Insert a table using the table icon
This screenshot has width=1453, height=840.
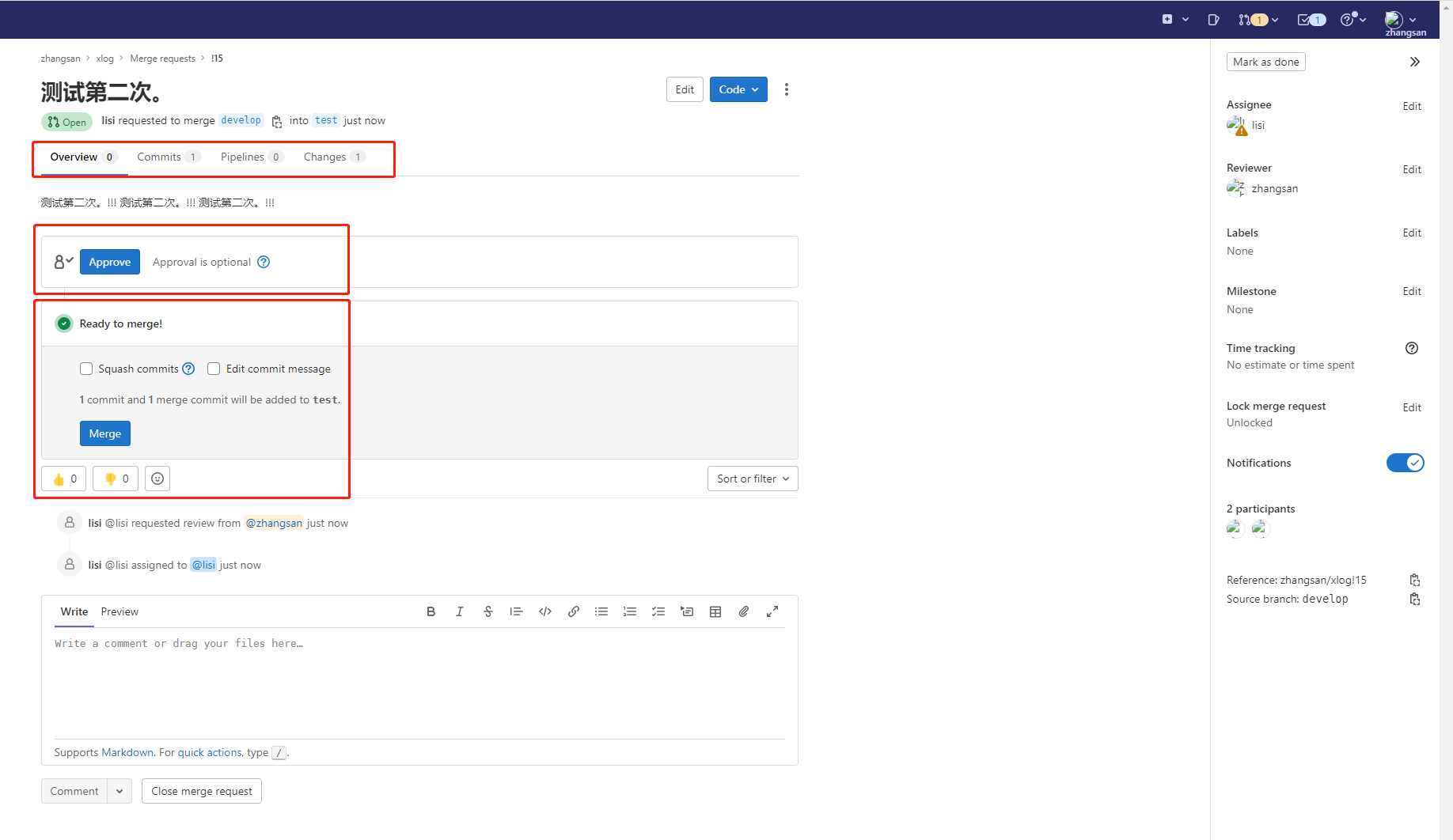pos(715,611)
